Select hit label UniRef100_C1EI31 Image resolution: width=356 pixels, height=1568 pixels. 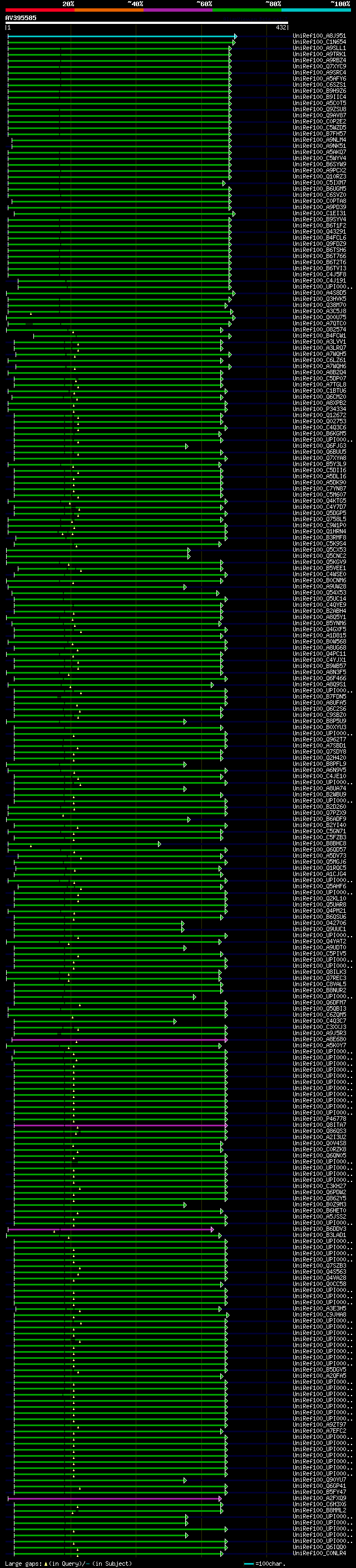pyautogui.click(x=319, y=213)
